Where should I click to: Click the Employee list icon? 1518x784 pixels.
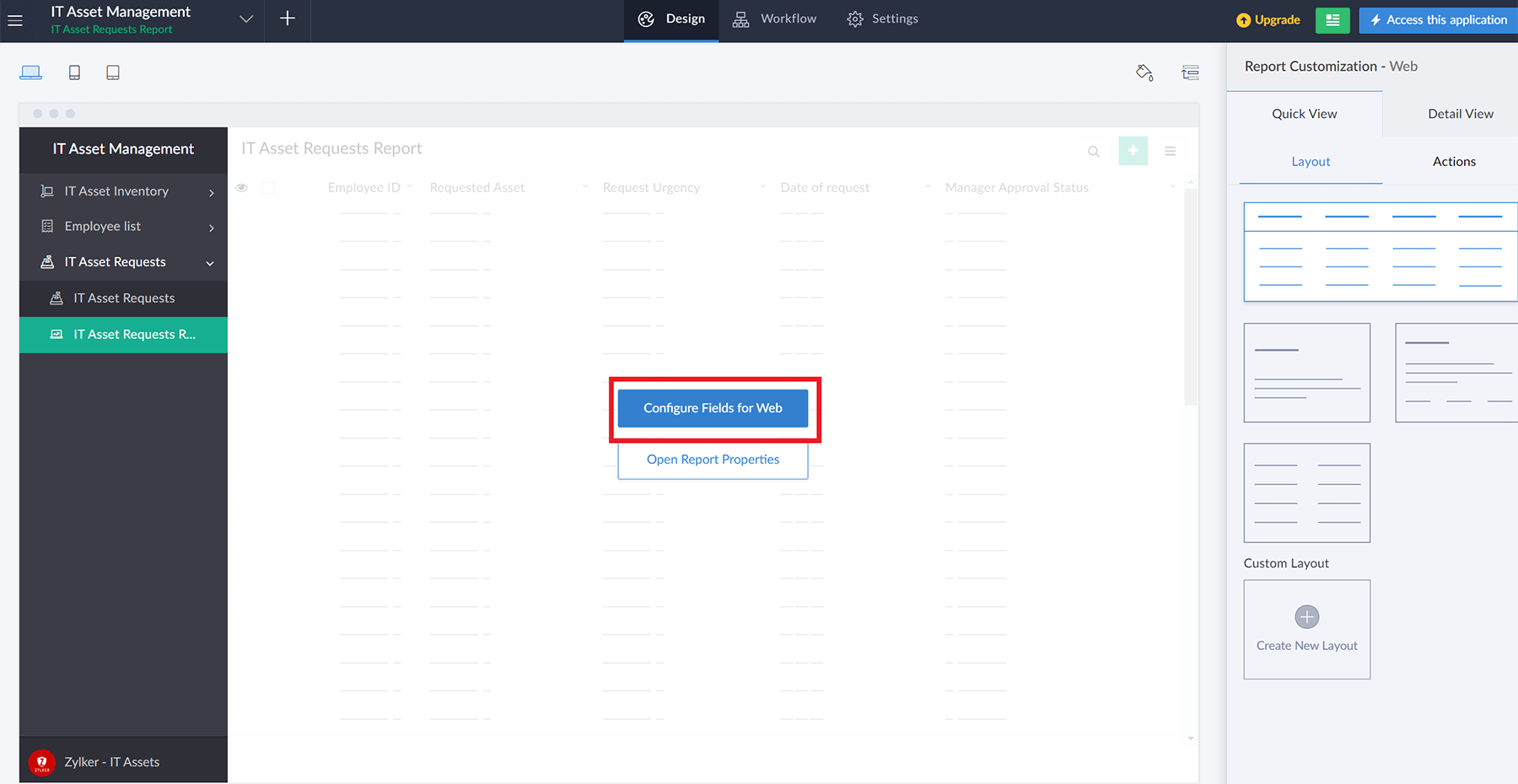(47, 226)
